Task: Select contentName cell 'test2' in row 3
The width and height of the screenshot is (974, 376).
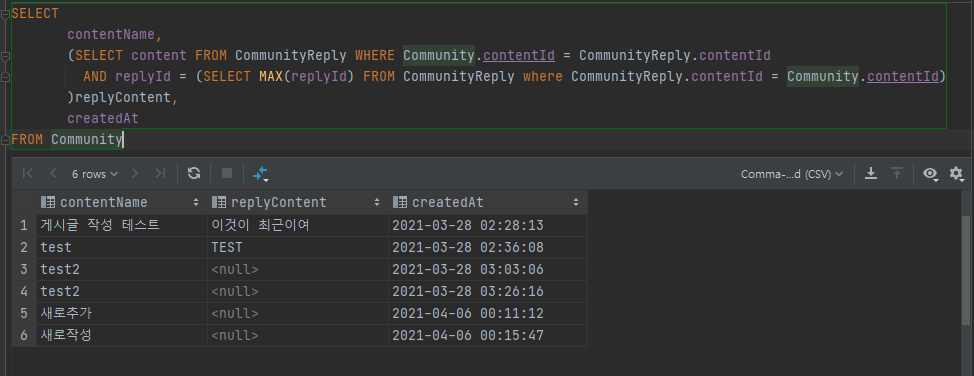Action: pyautogui.click(x=122, y=269)
